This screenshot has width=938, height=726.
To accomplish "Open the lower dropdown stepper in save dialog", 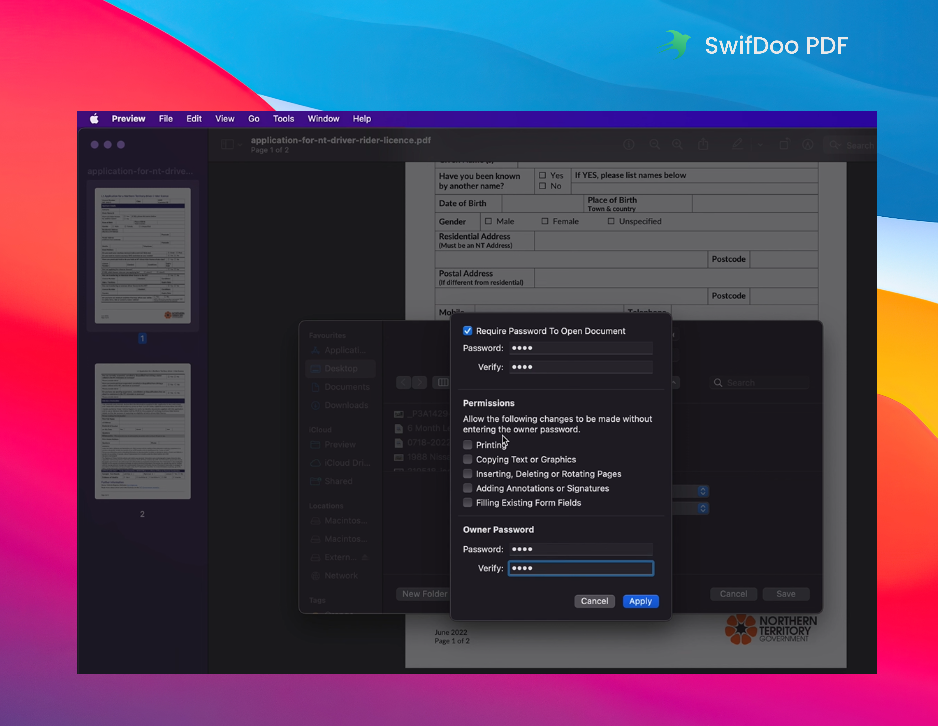I will click(x=703, y=508).
